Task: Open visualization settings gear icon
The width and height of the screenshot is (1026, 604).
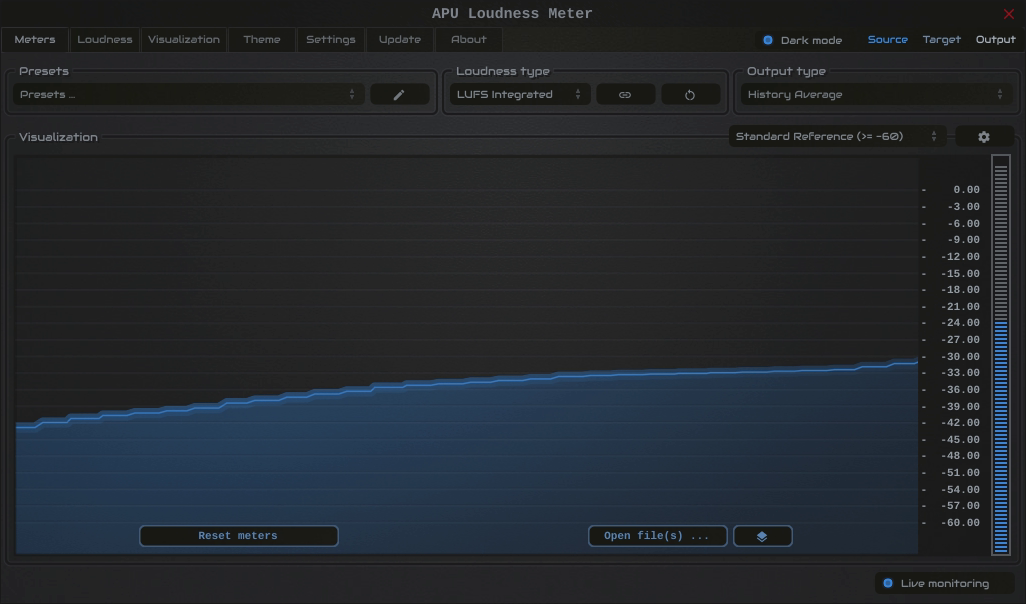Action: point(983,137)
